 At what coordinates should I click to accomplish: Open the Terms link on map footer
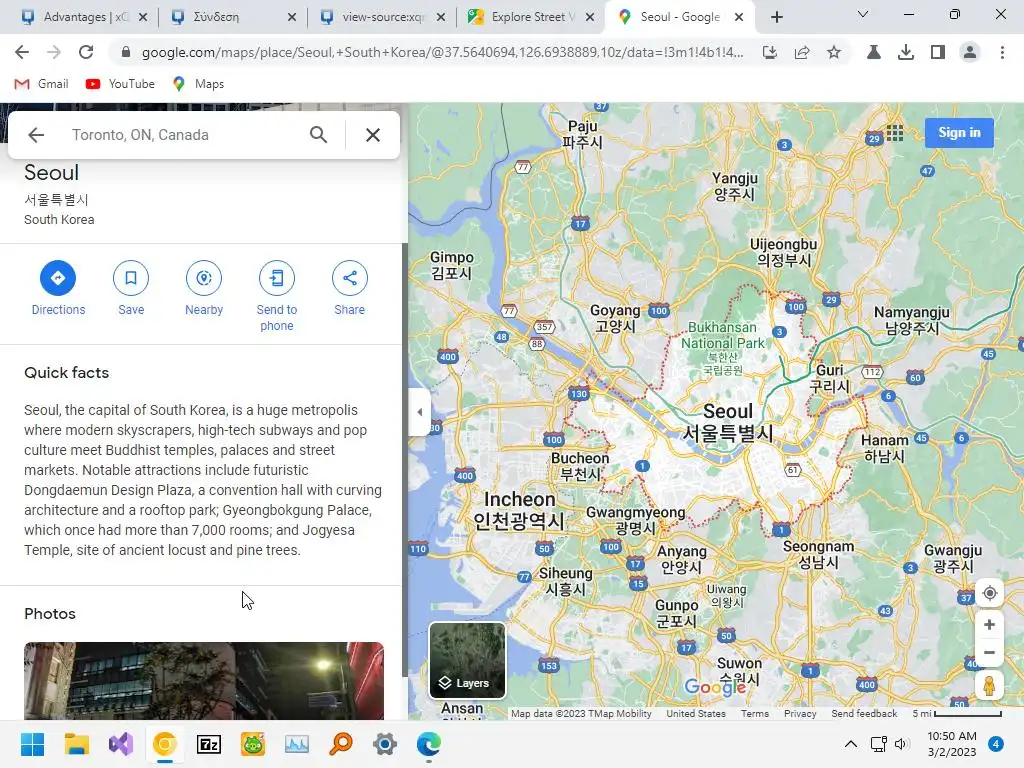pos(754,714)
